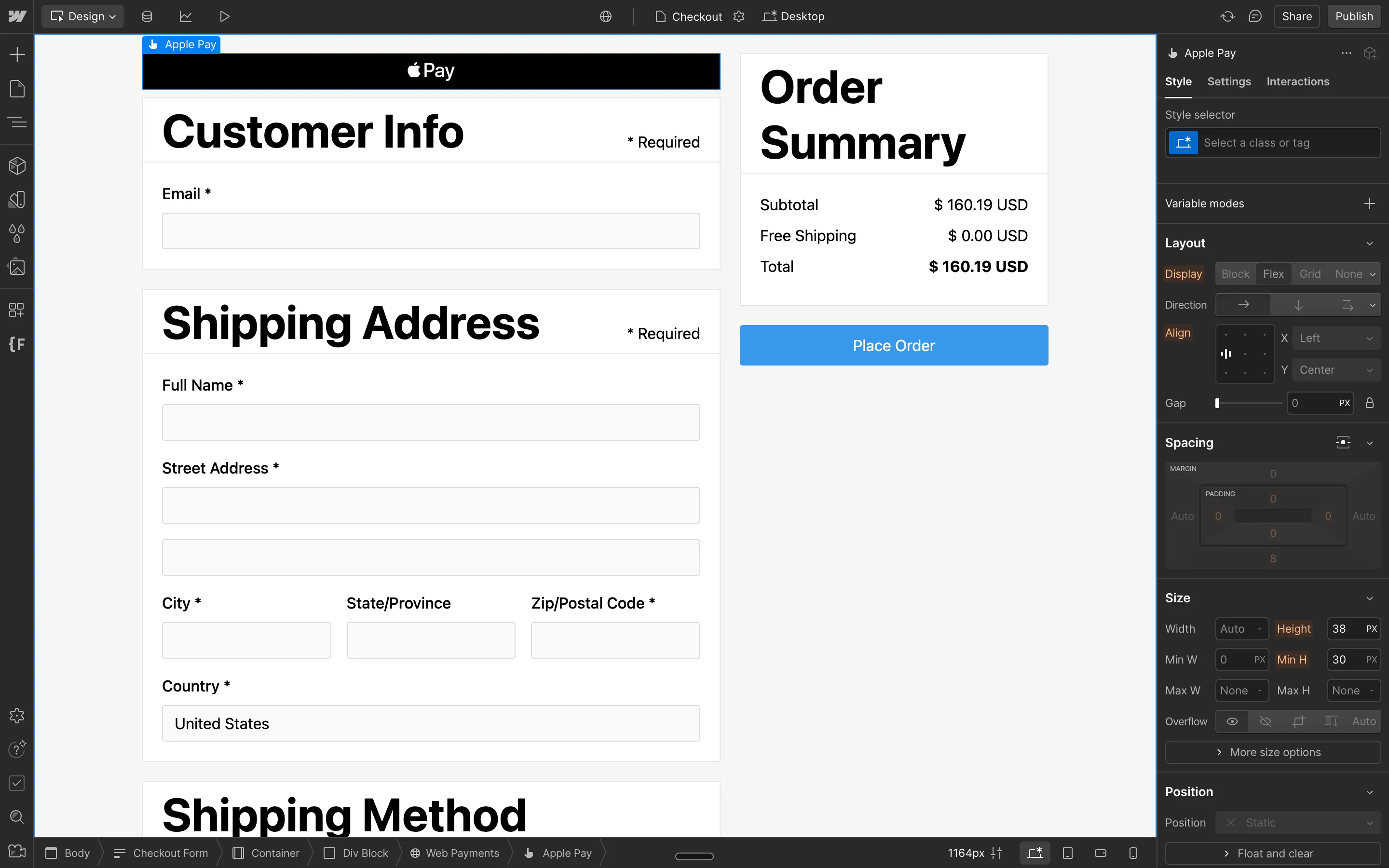Open the Help icon
Screen dimensions: 1389x868
point(17,748)
